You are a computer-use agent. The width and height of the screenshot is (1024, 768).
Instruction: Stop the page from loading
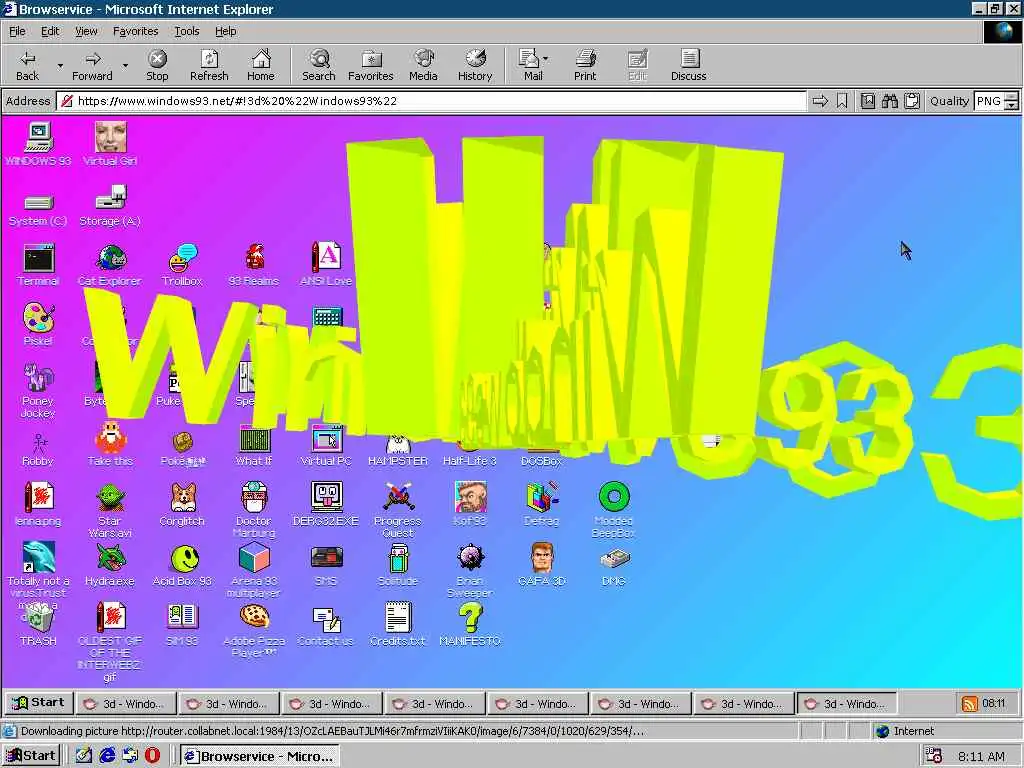(157, 65)
